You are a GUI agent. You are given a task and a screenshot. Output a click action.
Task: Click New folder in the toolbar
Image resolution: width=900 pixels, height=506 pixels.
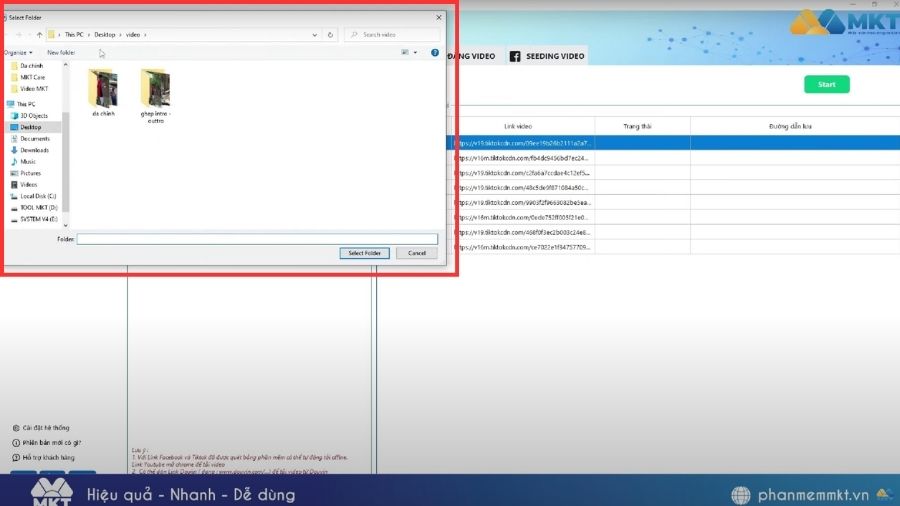61,52
